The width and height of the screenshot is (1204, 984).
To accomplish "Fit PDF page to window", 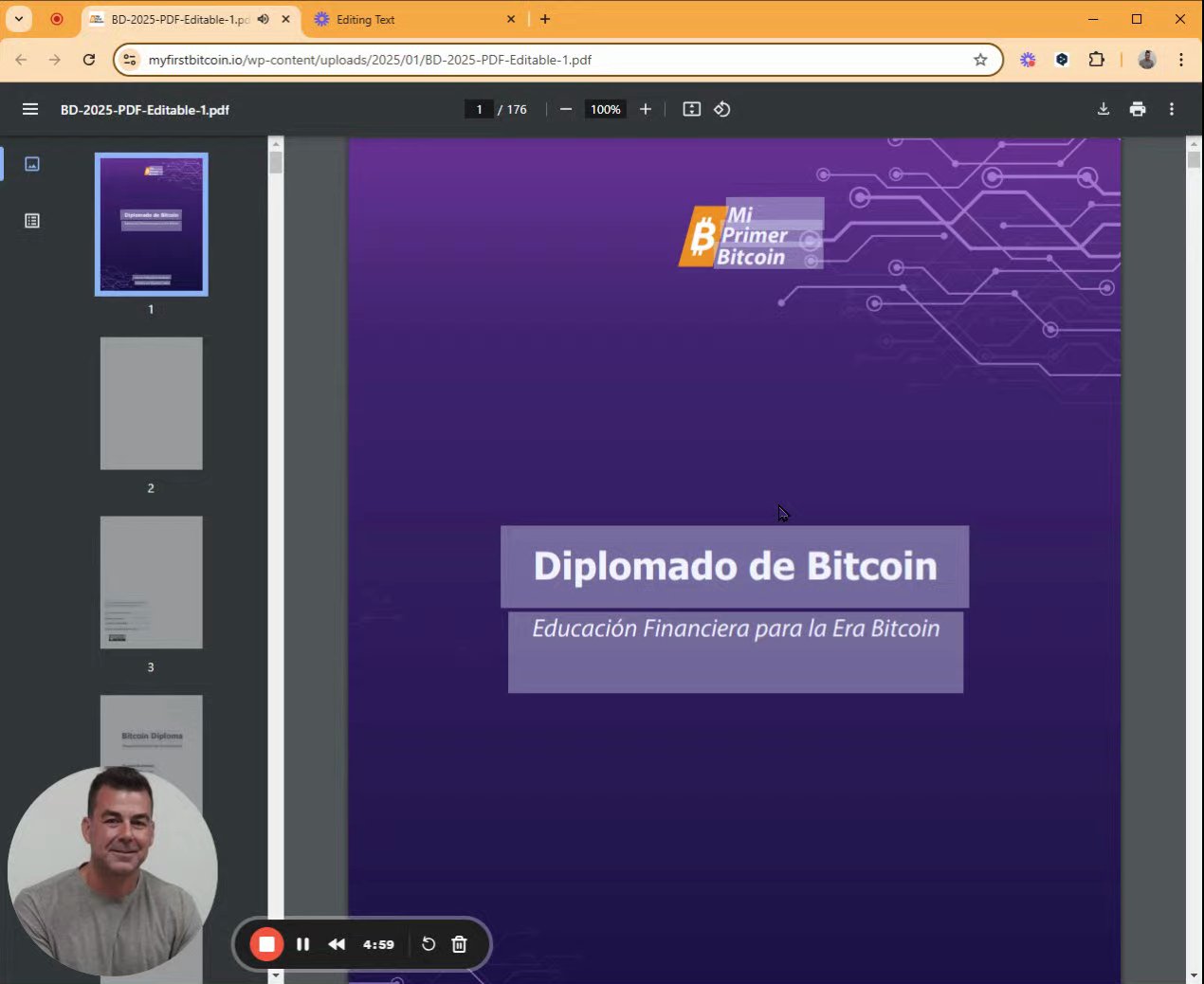I will click(x=692, y=109).
